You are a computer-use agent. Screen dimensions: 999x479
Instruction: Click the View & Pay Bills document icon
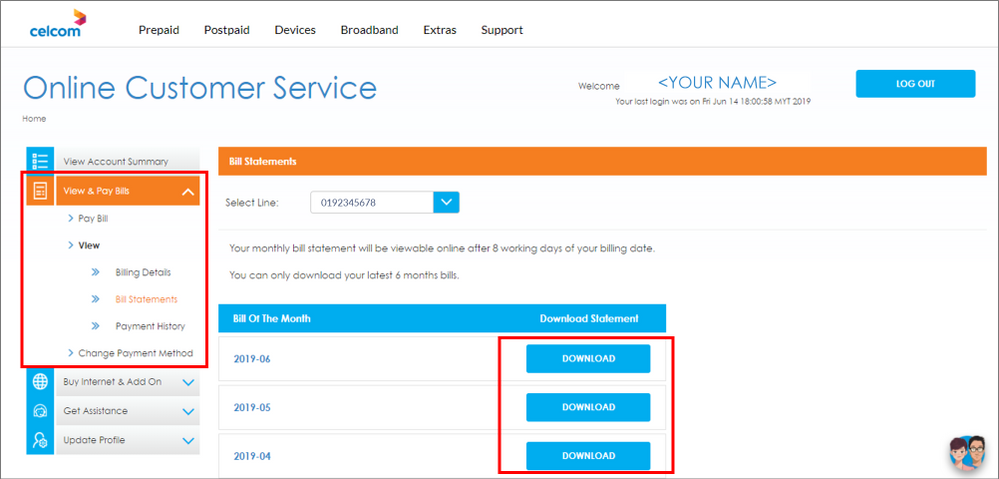(x=41, y=190)
